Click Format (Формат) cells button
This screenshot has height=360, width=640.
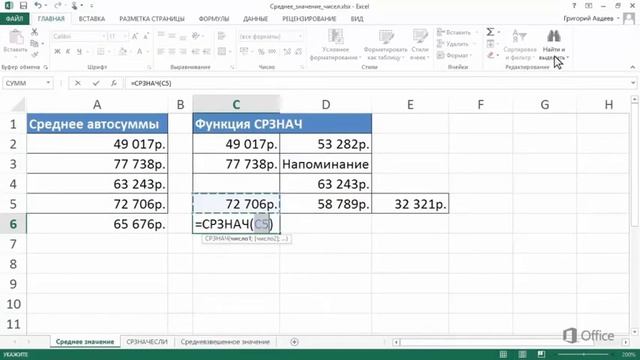tap(454, 55)
